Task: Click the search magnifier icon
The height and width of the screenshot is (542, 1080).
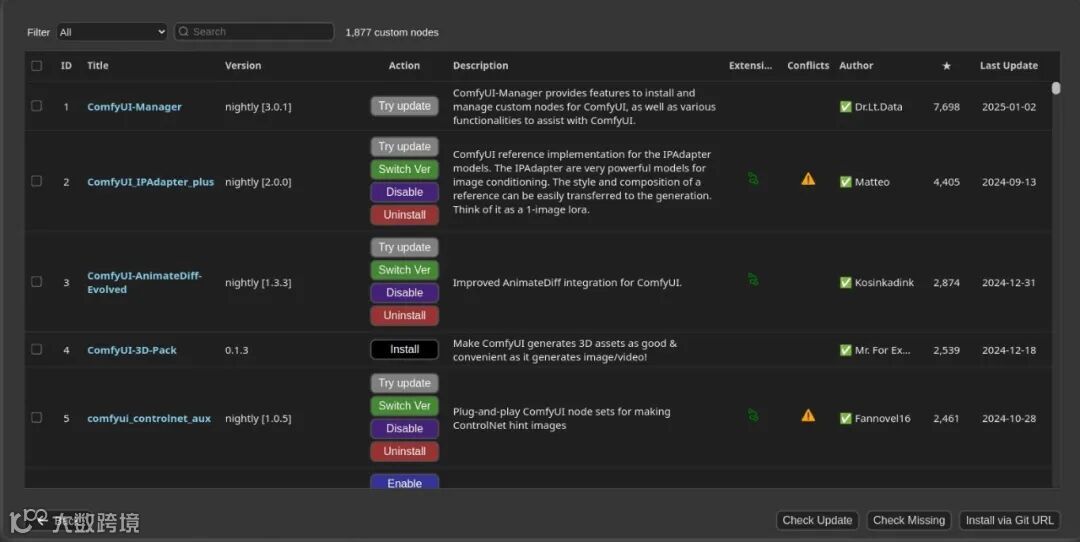Action: coord(183,32)
